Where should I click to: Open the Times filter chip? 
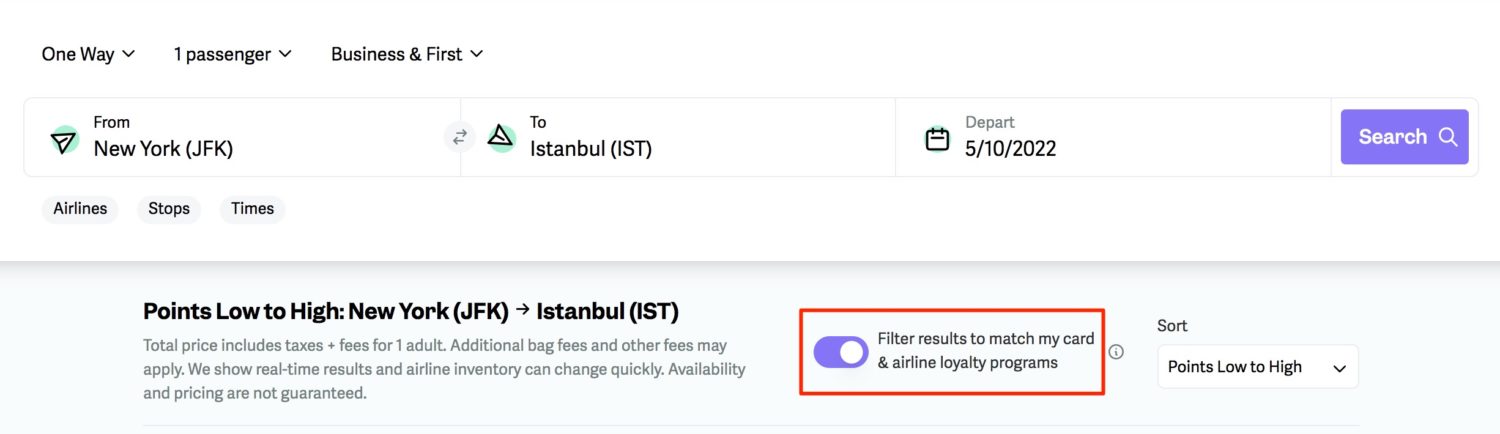252,209
